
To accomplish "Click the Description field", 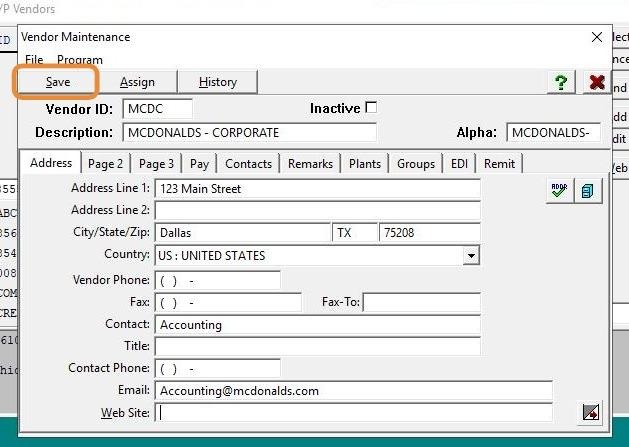I will pos(250,133).
